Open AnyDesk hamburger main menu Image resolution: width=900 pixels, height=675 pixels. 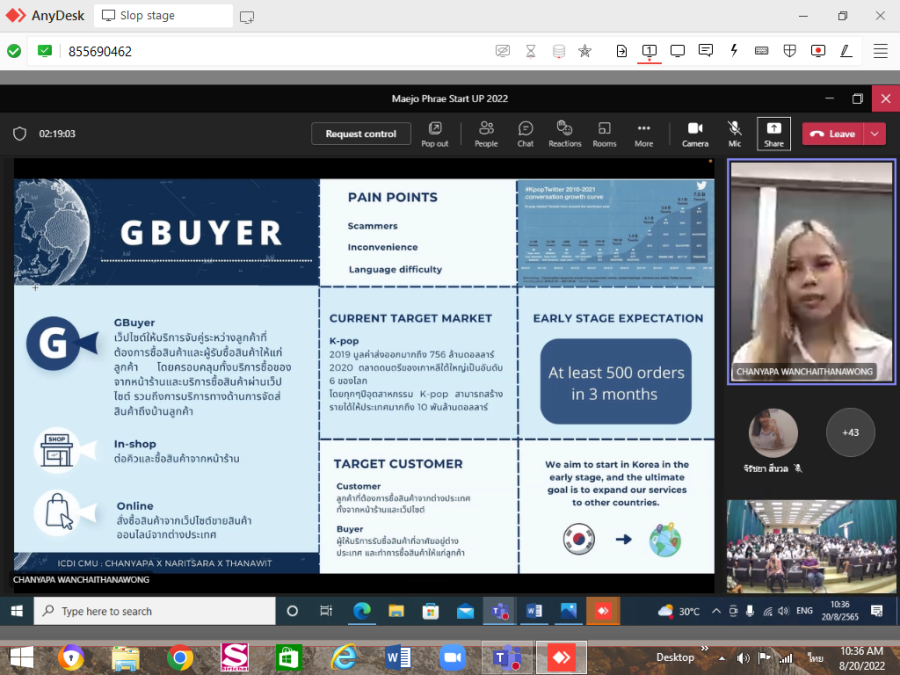click(880, 51)
